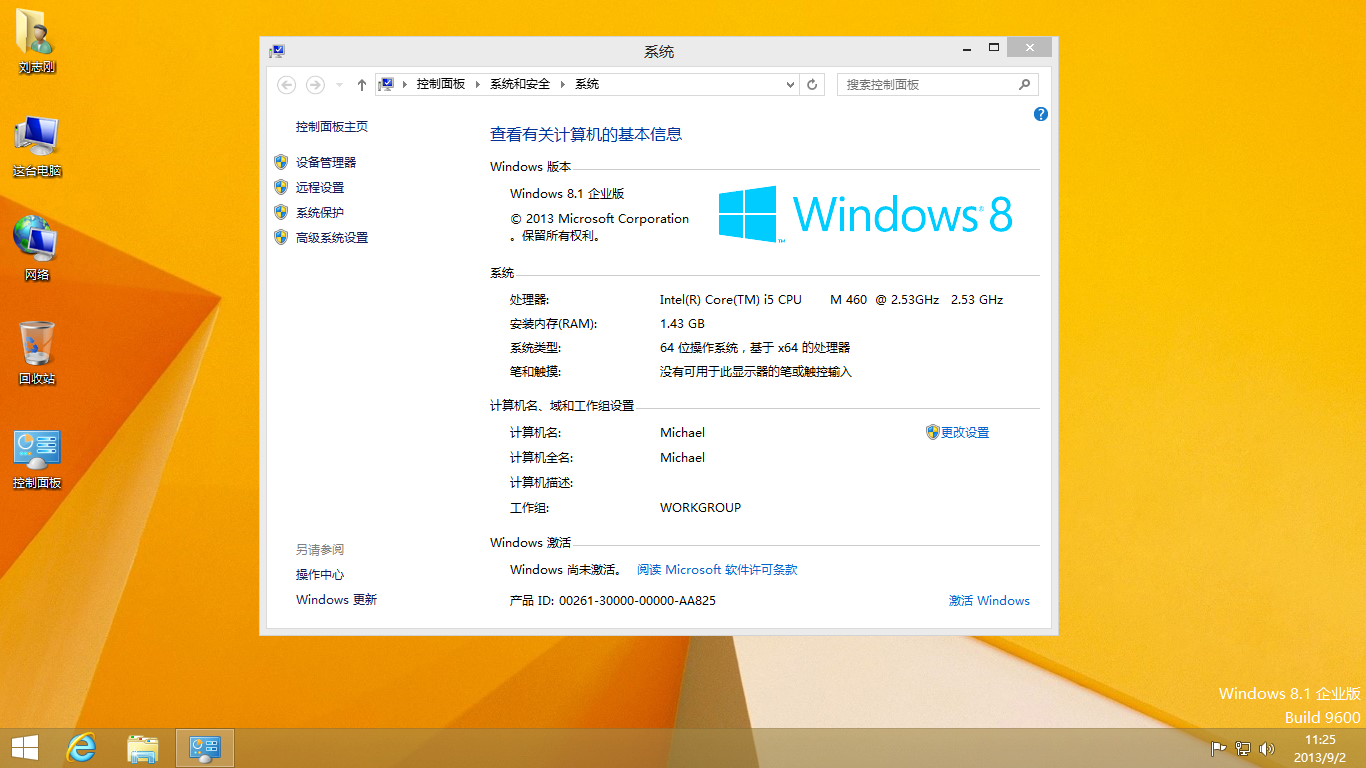Open 控制面板主页 link
This screenshot has height=768, width=1366.
coord(332,127)
